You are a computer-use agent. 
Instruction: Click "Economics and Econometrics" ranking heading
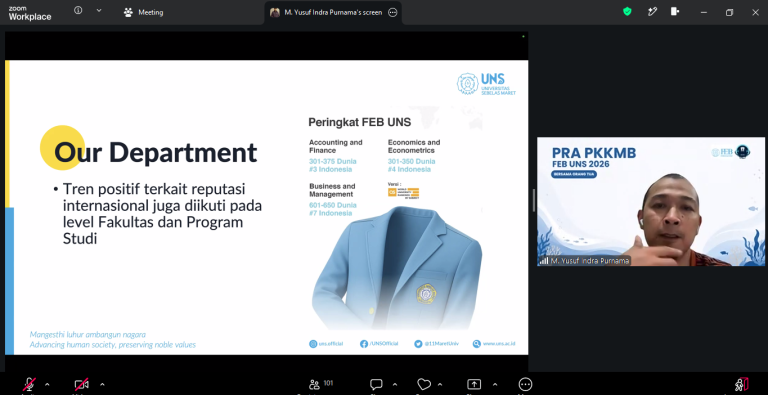(x=414, y=146)
